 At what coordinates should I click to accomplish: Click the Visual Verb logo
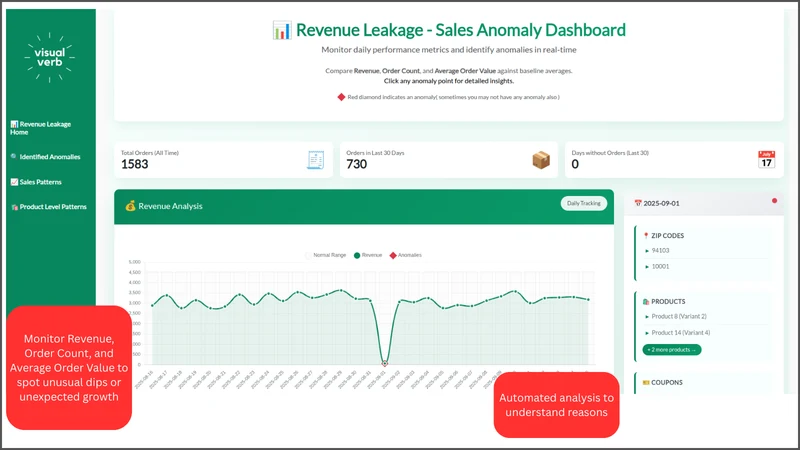[x=49, y=57]
